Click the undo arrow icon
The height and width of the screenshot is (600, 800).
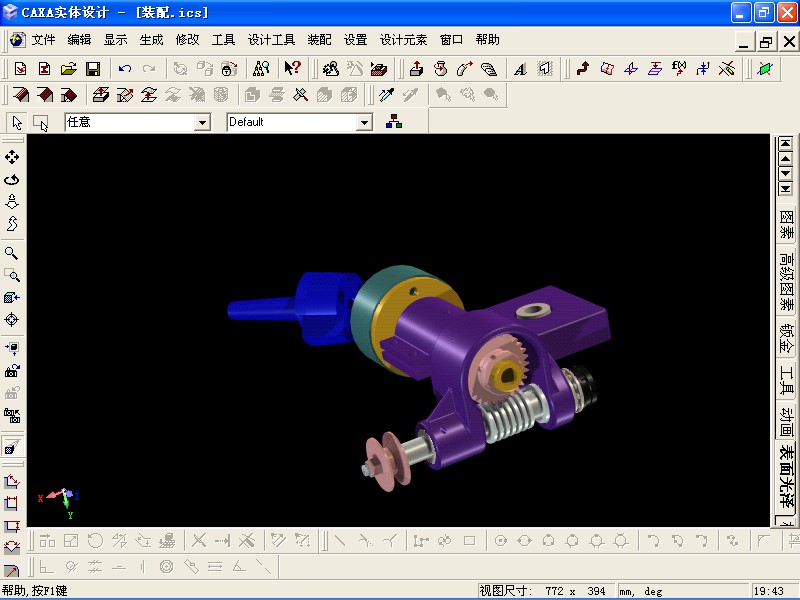(124, 68)
